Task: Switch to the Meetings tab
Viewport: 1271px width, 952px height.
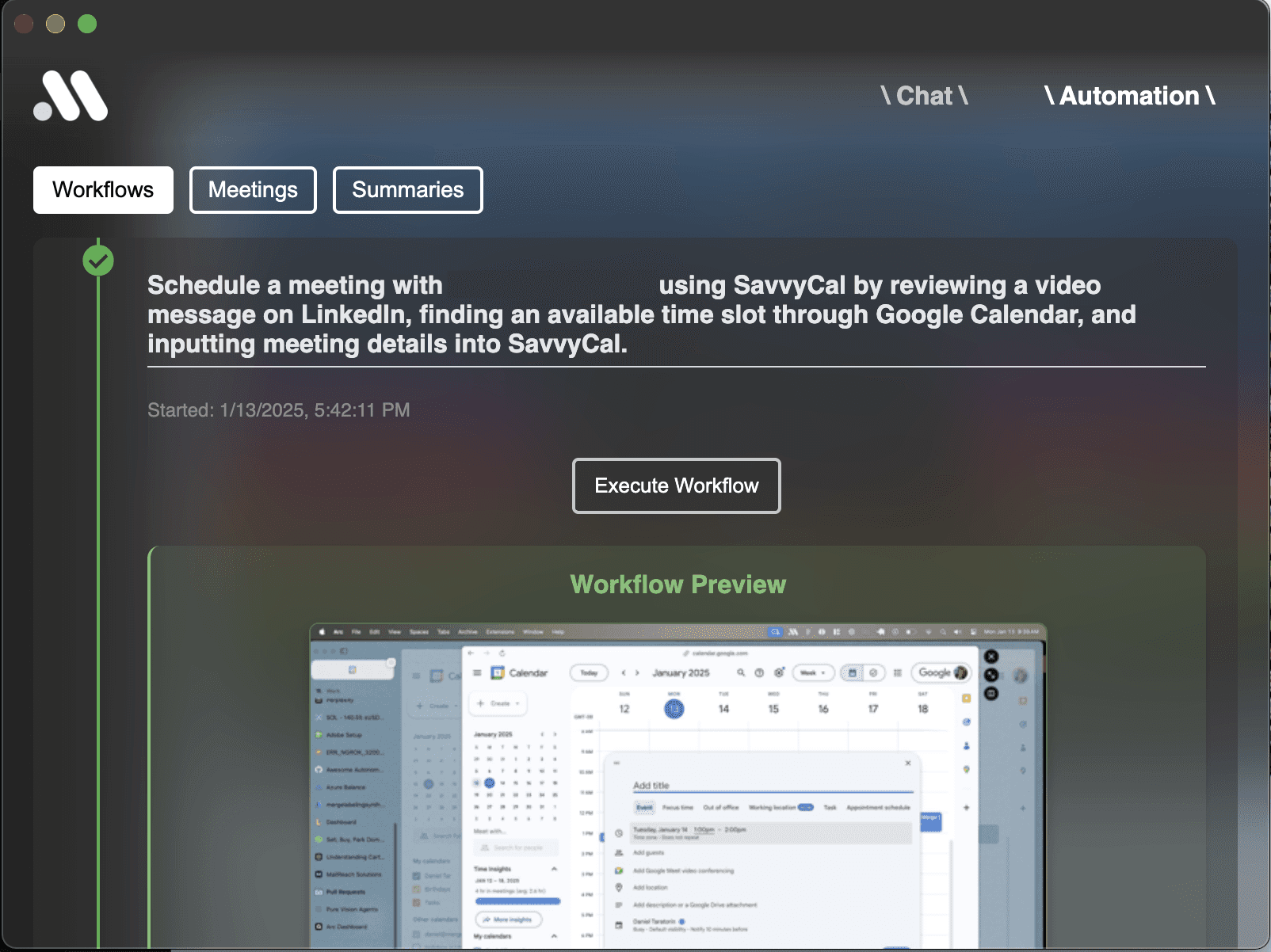Action: (253, 190)
